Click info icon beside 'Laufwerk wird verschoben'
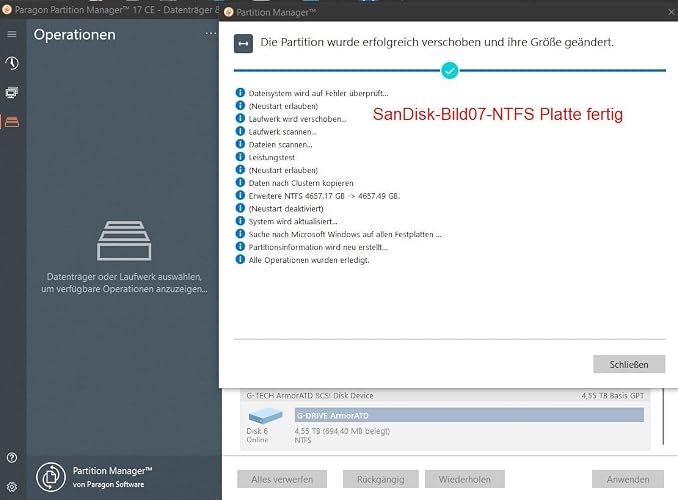Viewport: 678px width, 500px height. click(x=240, y=118)
